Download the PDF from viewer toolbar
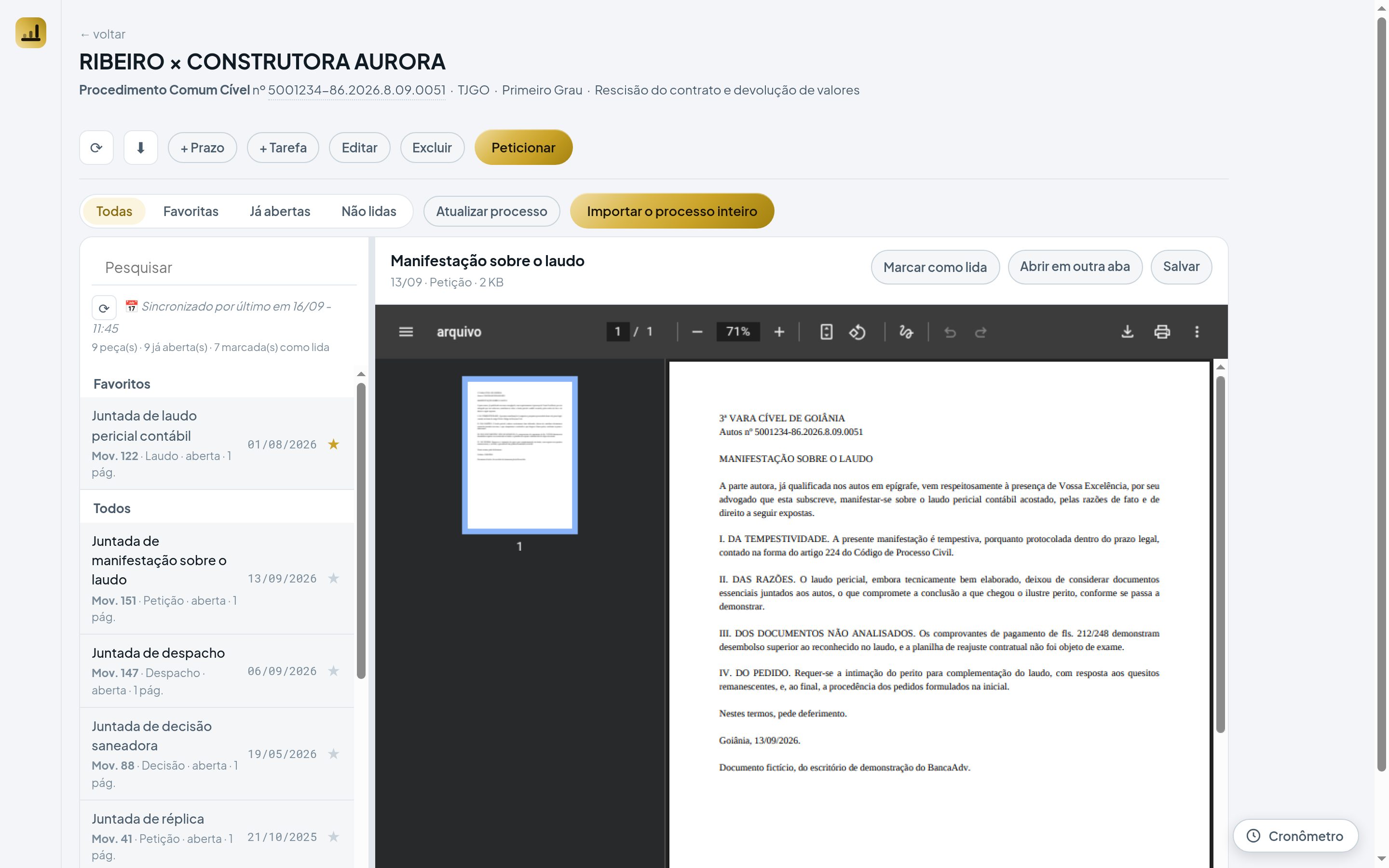The width and height of the screenshot is (1389, 868). point(1127,332)
